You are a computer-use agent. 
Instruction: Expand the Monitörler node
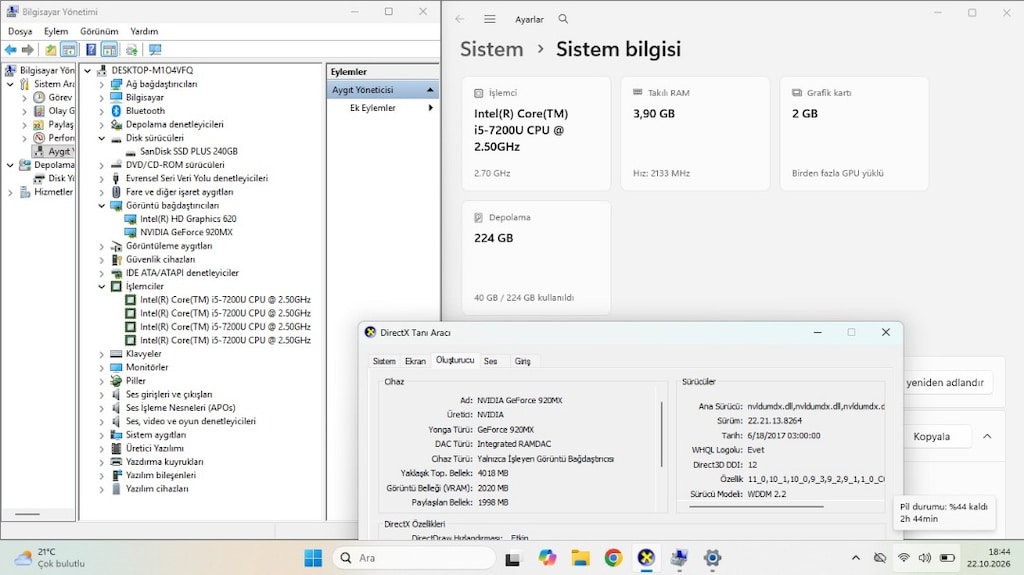[x=101, y=368]
